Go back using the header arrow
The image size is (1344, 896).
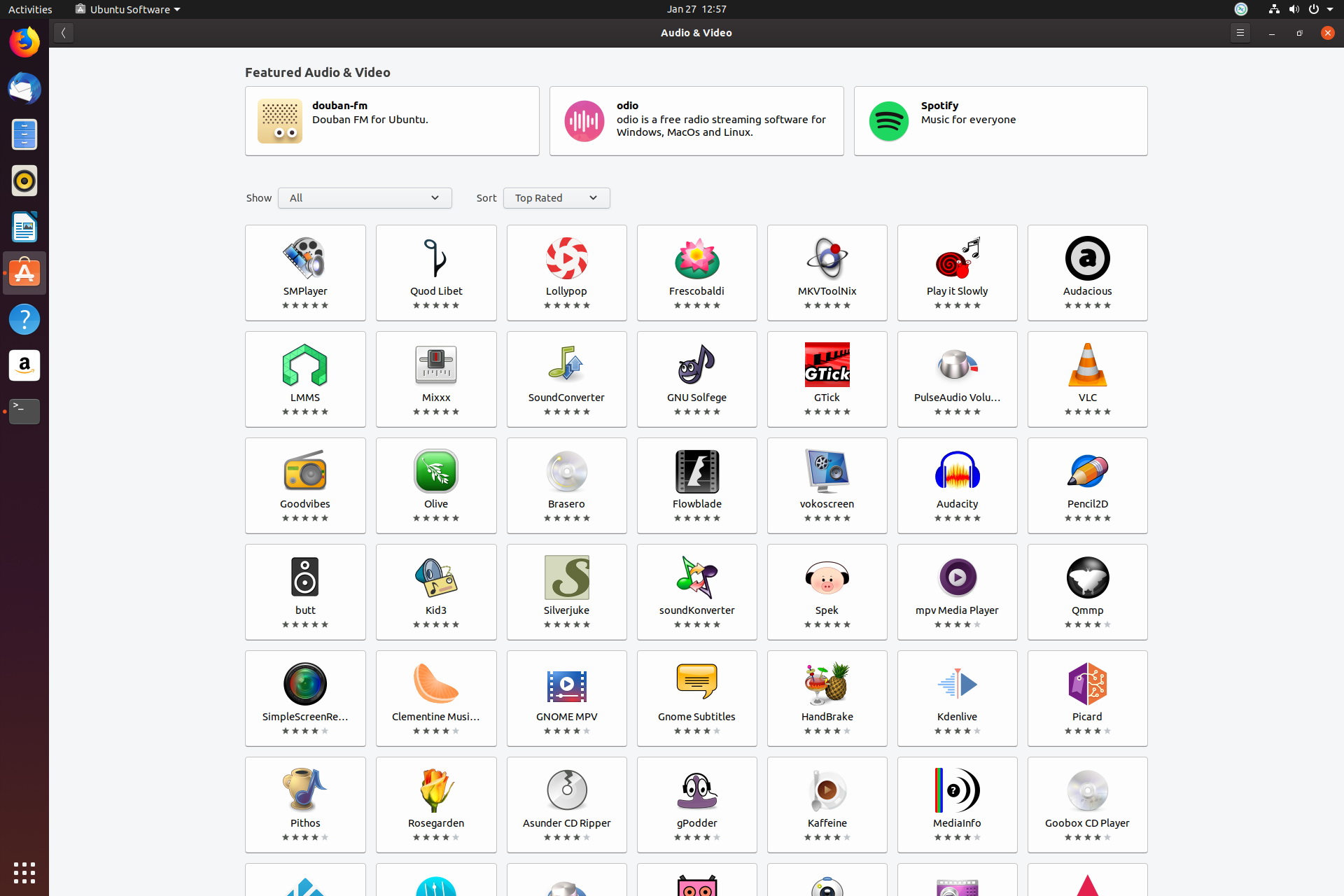(x=63, y=33)
